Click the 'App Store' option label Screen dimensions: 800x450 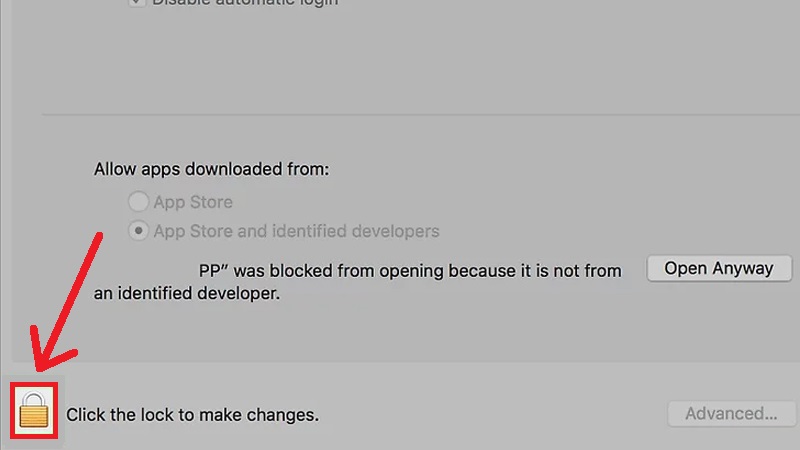(x=193, y=202)
